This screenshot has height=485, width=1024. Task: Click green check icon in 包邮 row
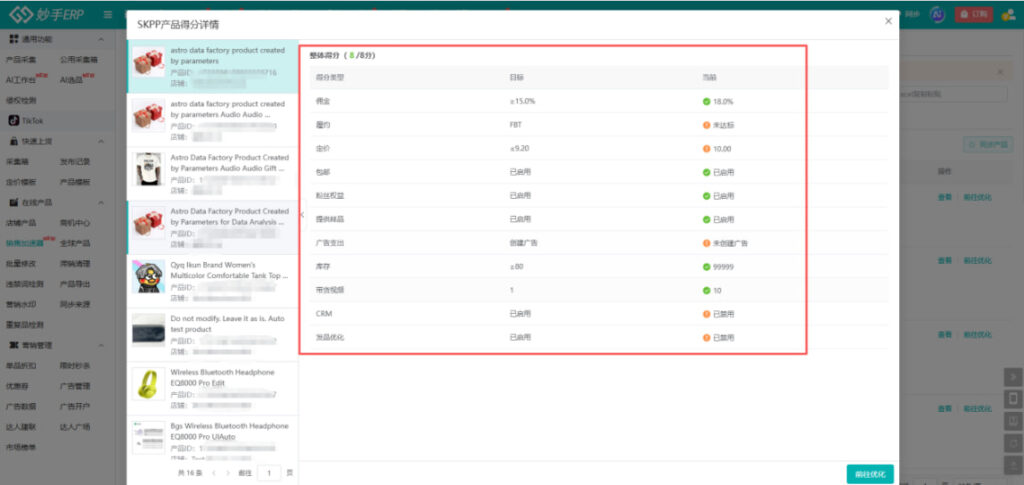coord(706,172)
